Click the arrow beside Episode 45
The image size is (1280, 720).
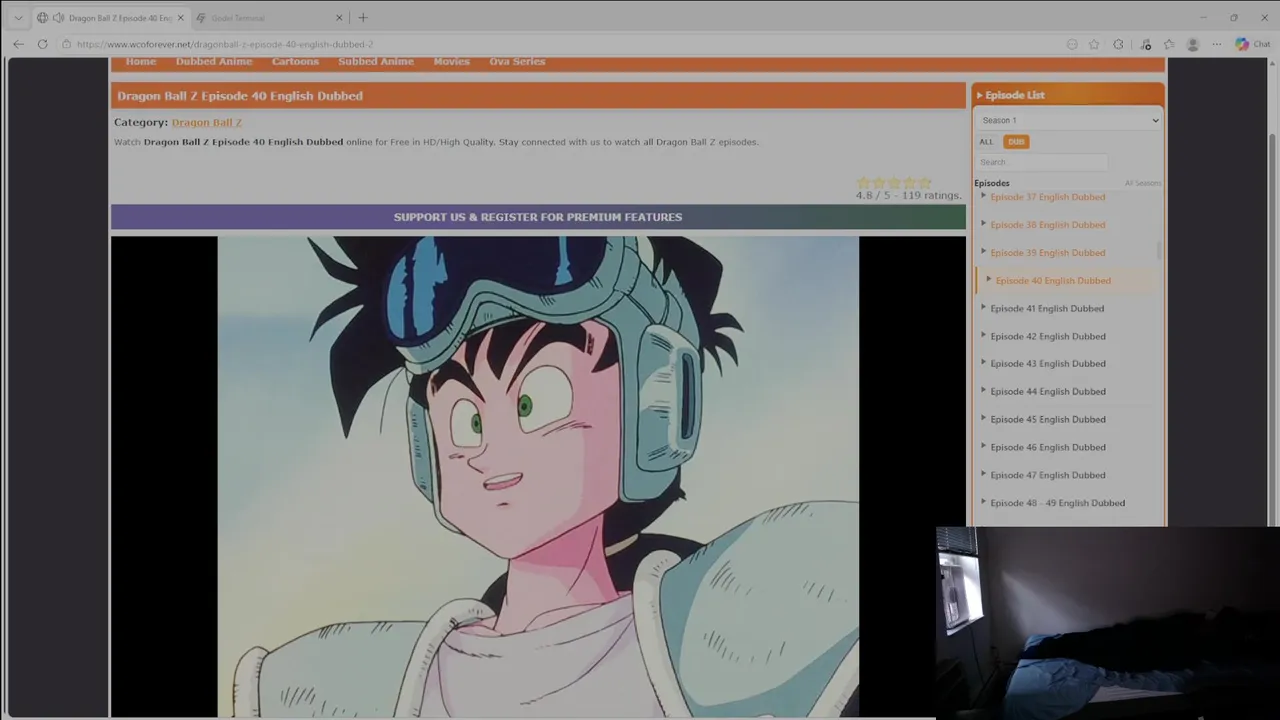984,419
